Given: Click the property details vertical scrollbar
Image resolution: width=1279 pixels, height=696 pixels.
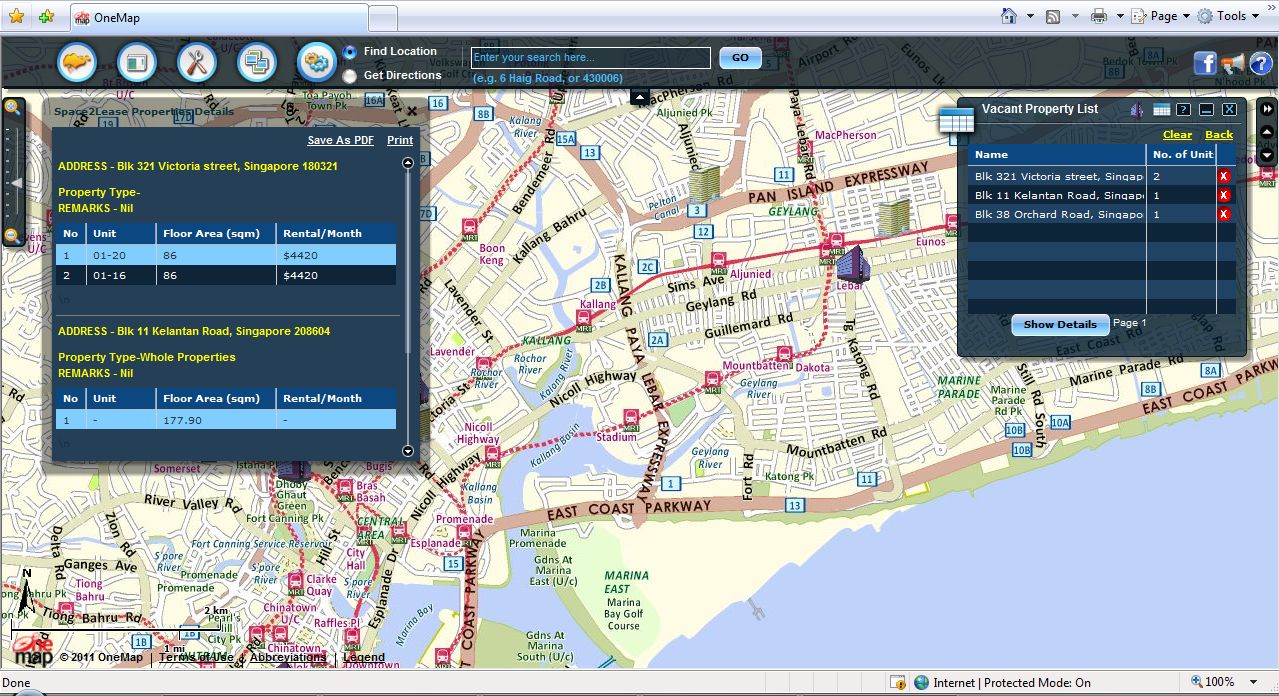Looking at the screenshot, I should 407,260.
